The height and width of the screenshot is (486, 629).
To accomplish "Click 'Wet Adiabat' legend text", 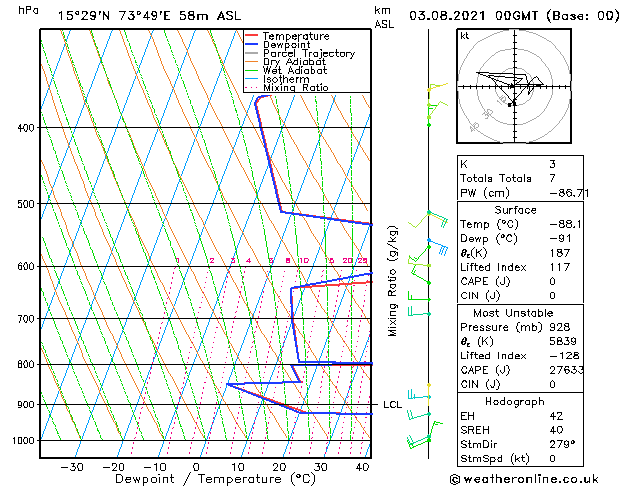I will pos(295,71).
